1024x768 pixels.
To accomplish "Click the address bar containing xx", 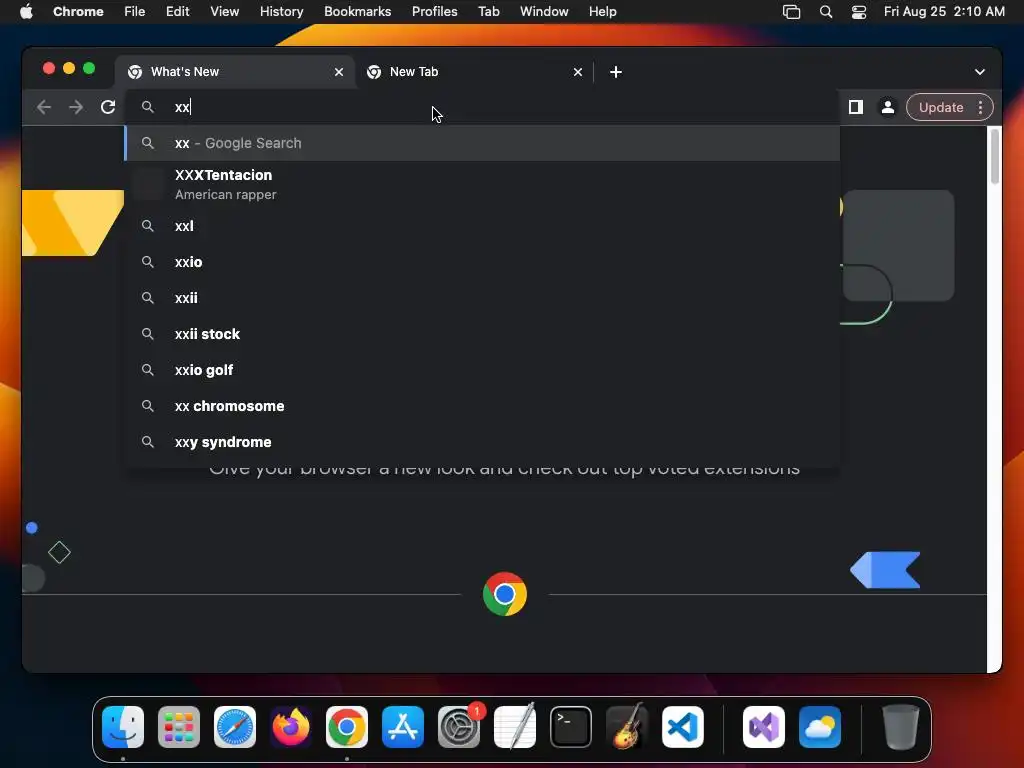I will pyautogui.click(x=482, y=107).
